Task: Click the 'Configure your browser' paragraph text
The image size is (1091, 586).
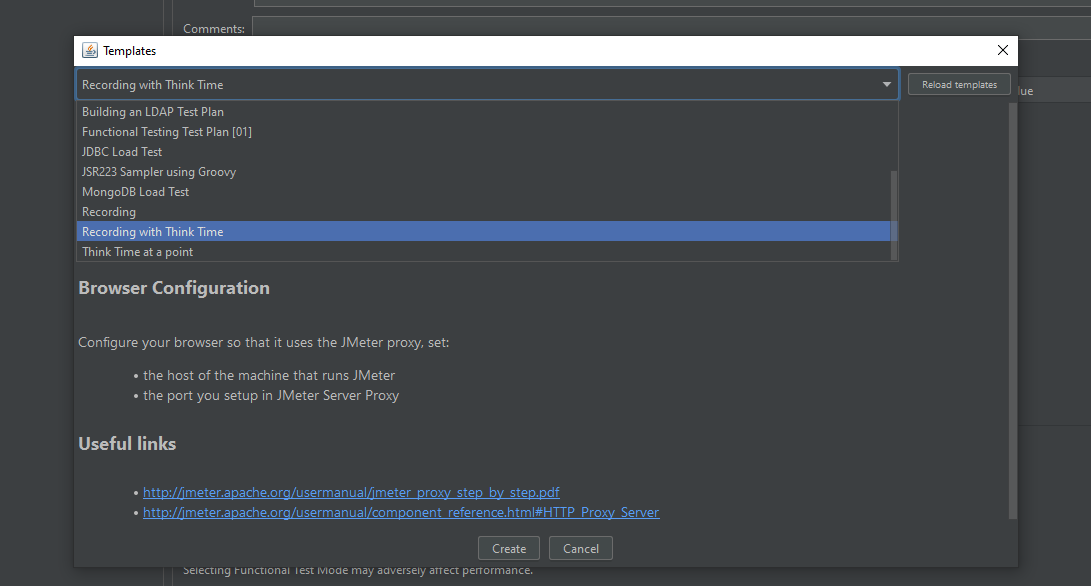Action: [x=264, y=342]
